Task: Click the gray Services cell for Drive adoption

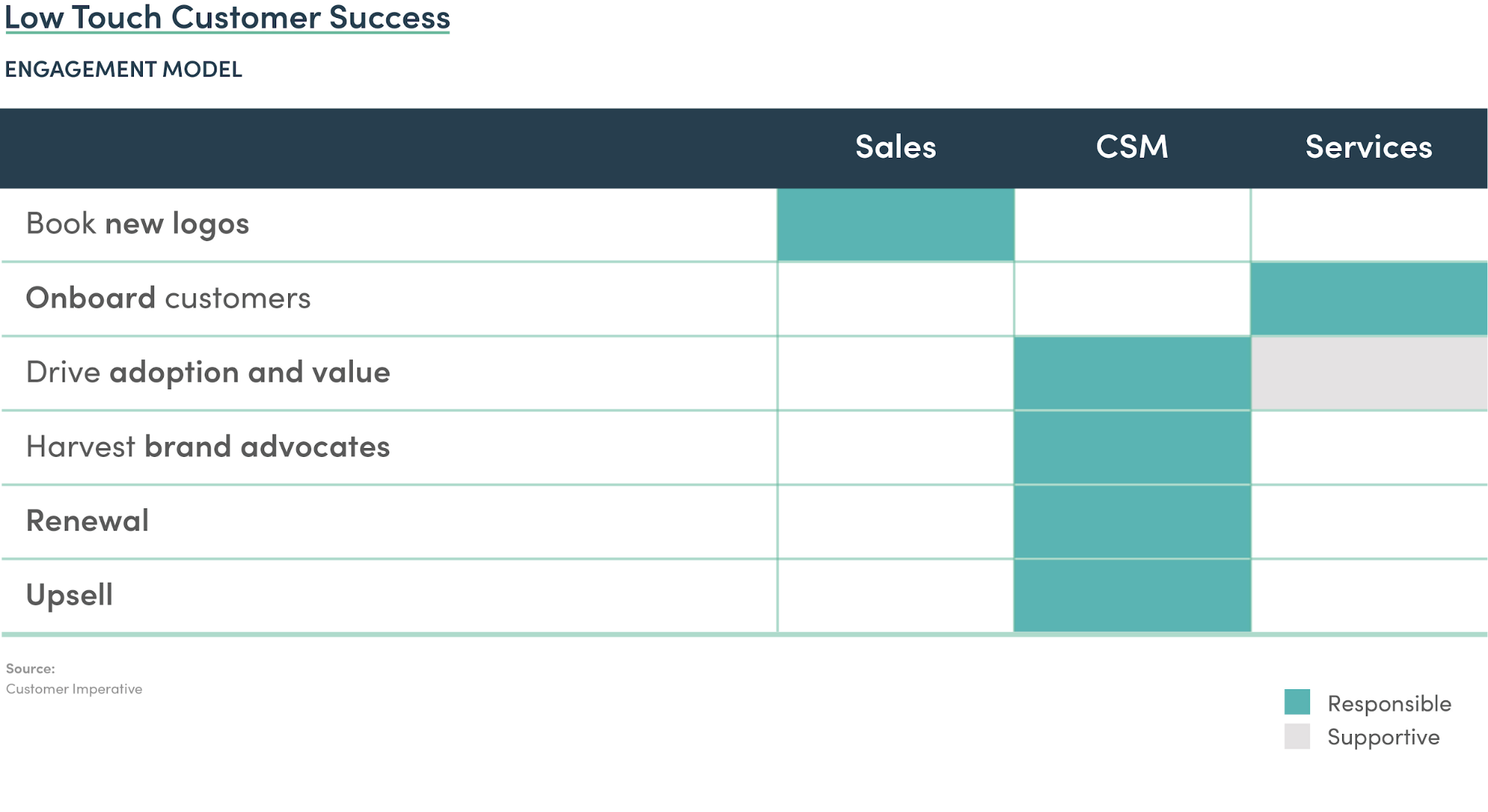Action: click(1368, 374)
